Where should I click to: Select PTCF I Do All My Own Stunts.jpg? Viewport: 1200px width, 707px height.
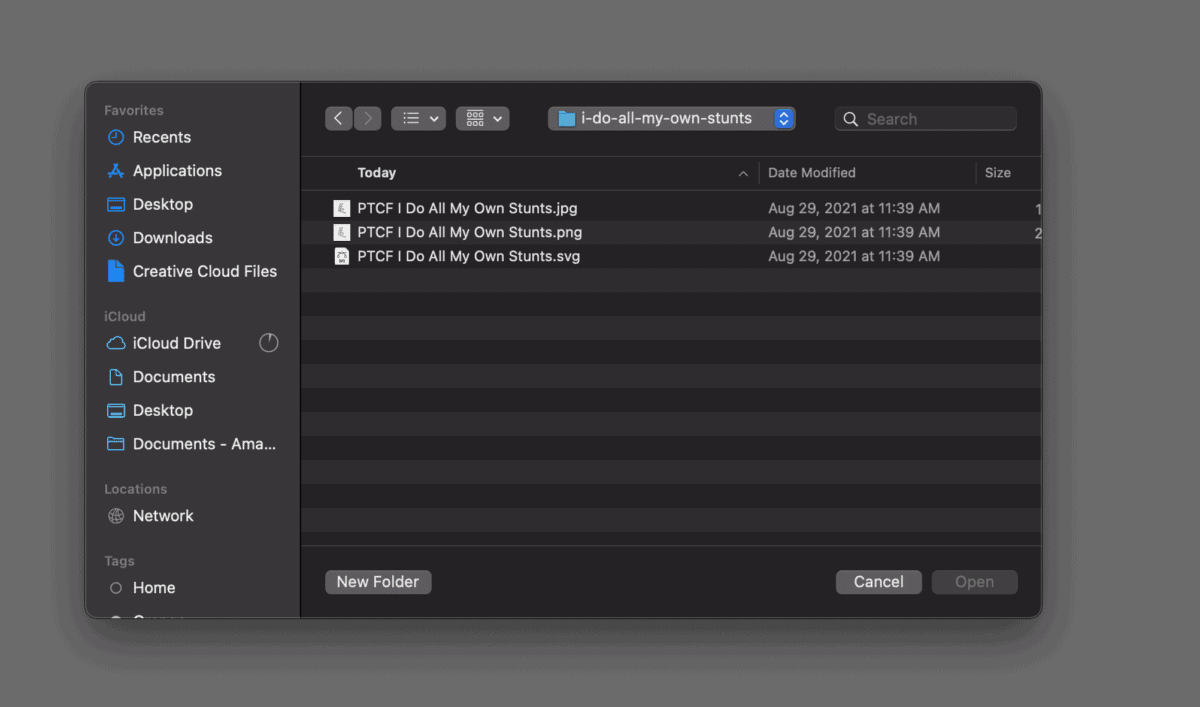point(467,209)
